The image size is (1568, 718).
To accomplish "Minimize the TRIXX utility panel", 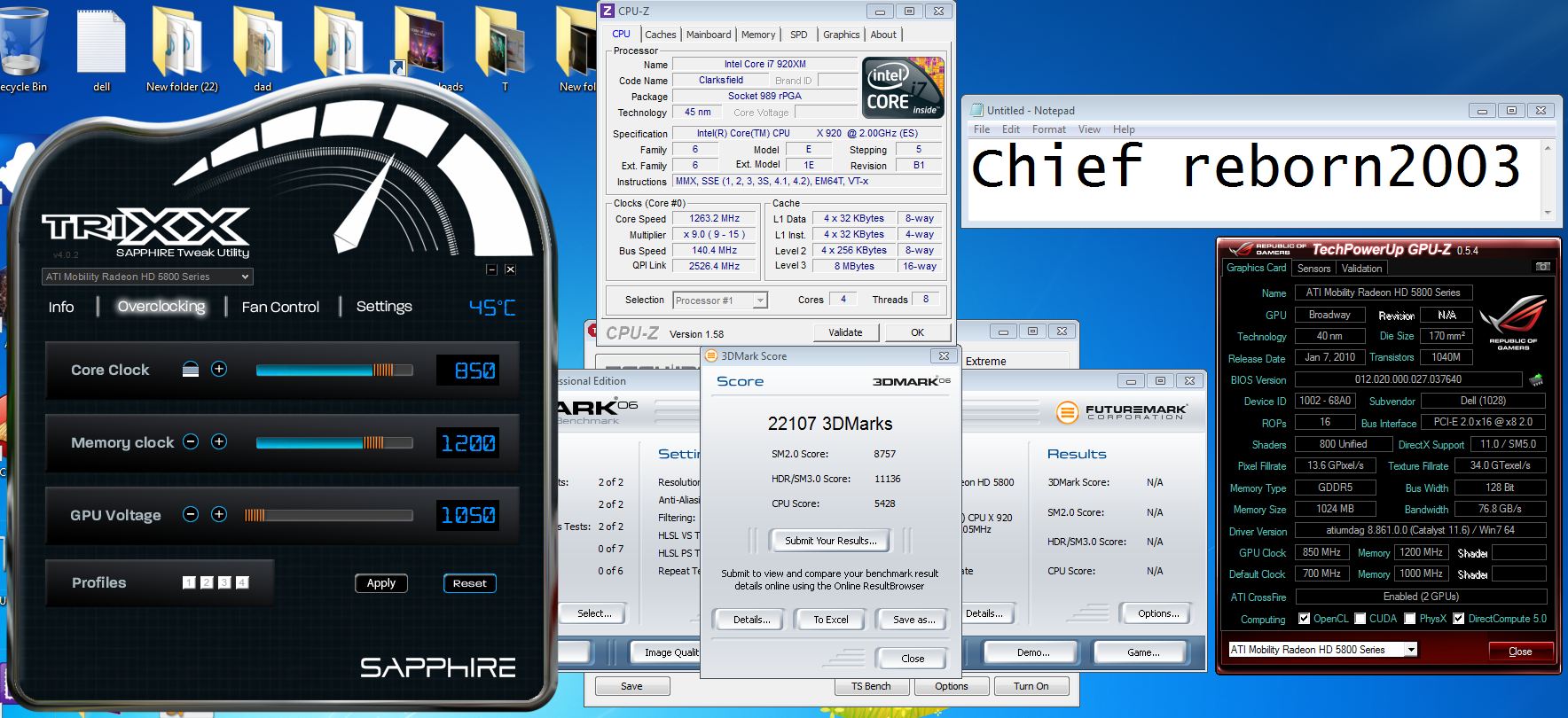I will 492,269.
